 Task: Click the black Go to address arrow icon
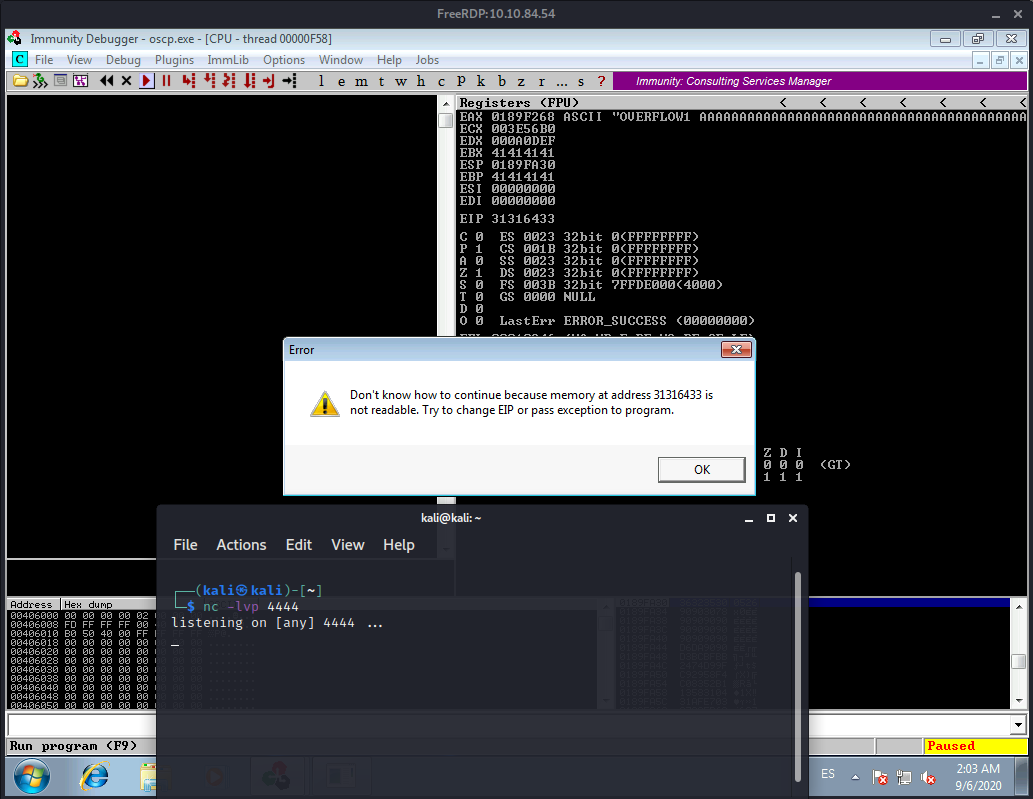289,81
